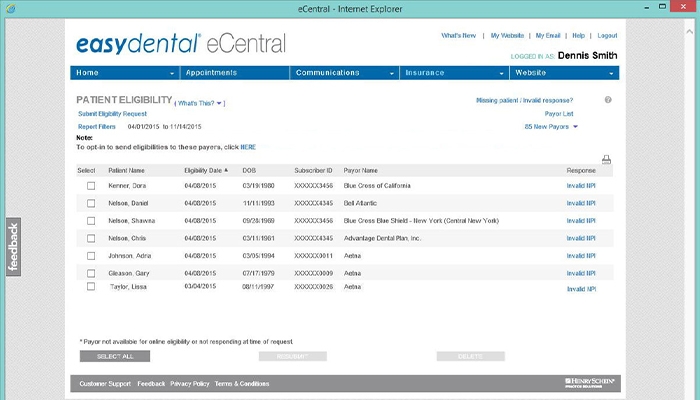Expand the What's This? dropdown
The width and height of the screenshot is (700, 400).
click(x=219, y=103)
